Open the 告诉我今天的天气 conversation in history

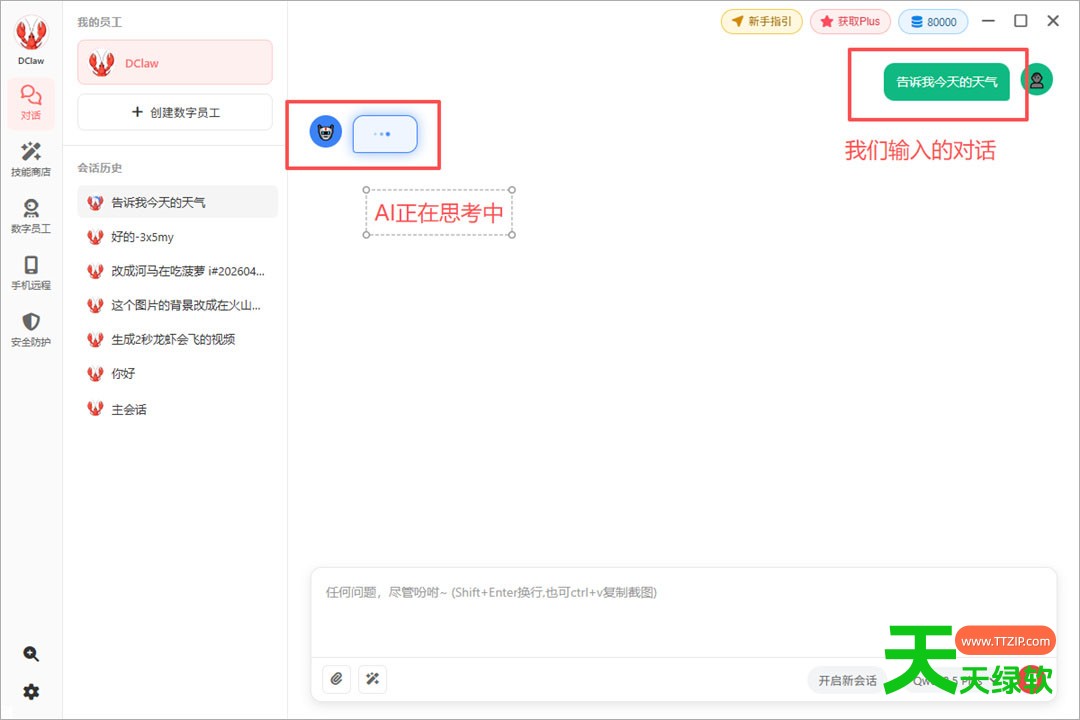point(178,202)
